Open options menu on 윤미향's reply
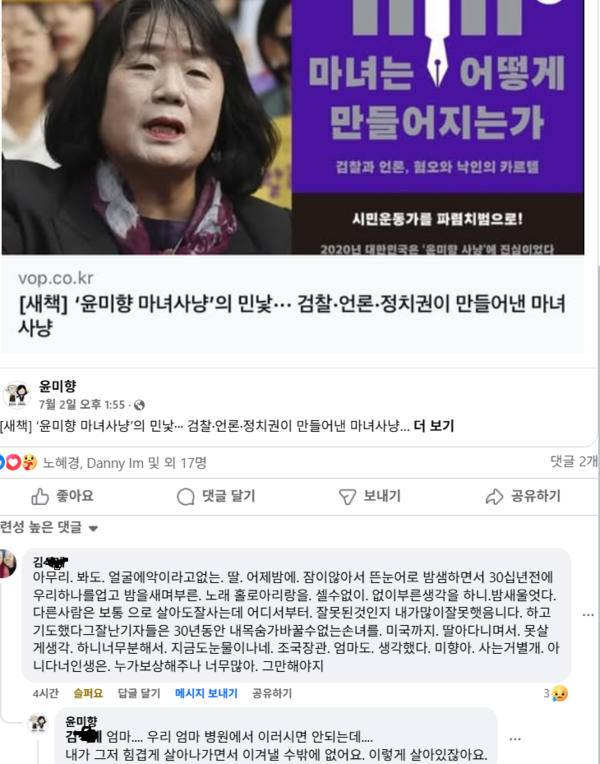600x764 pixels. (x=515, y=739)
